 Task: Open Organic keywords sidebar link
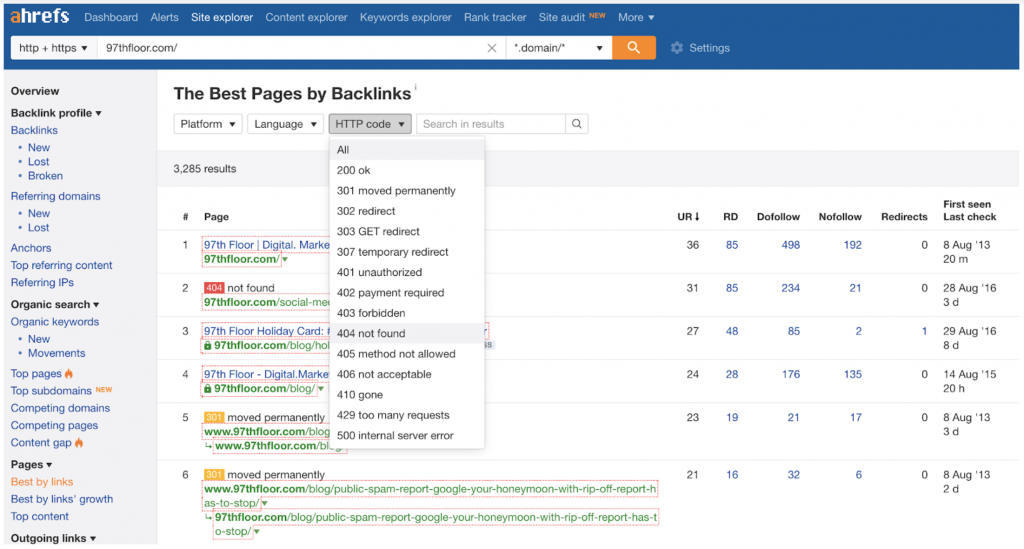(x=55, y=322)
